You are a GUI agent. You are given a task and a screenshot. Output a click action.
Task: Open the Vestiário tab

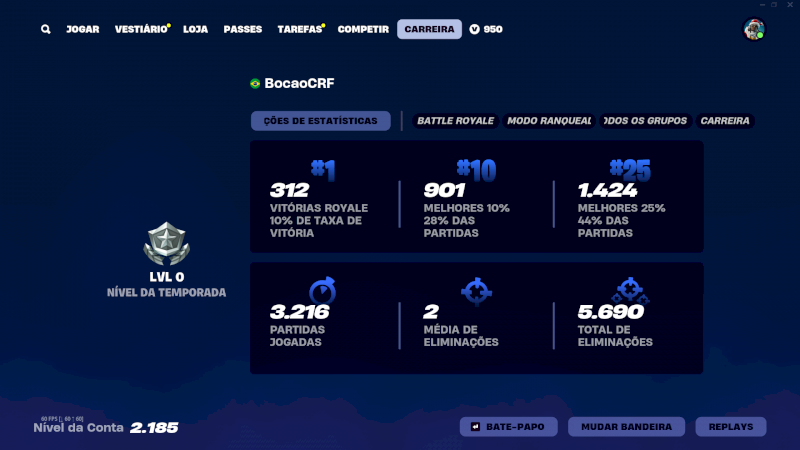(141, 29)
